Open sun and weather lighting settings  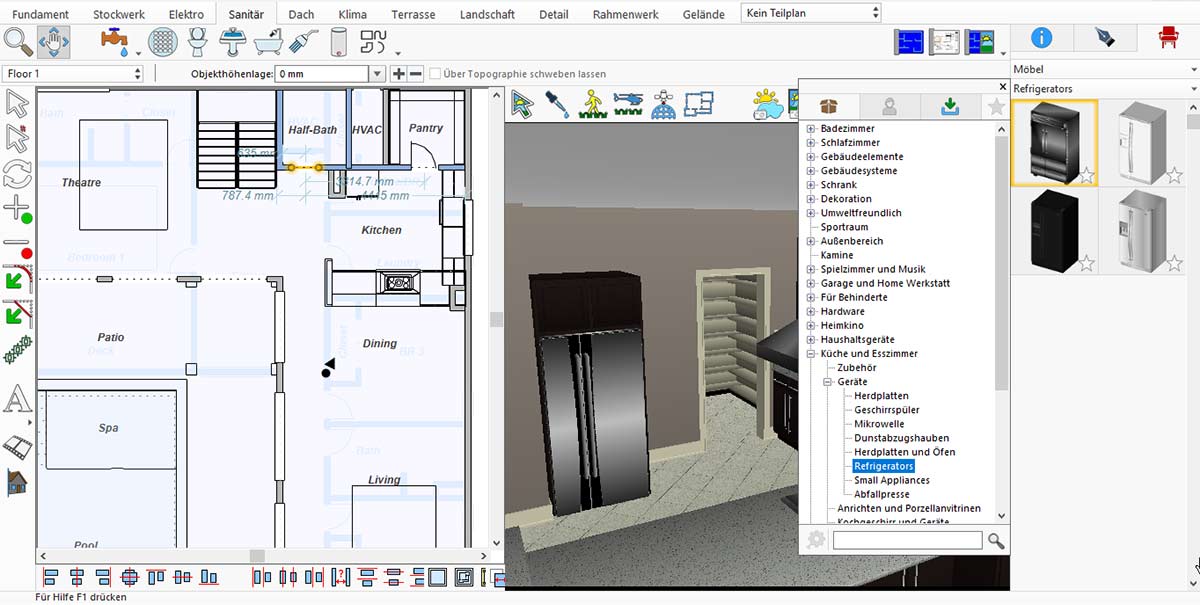click(x=768, y=105)
